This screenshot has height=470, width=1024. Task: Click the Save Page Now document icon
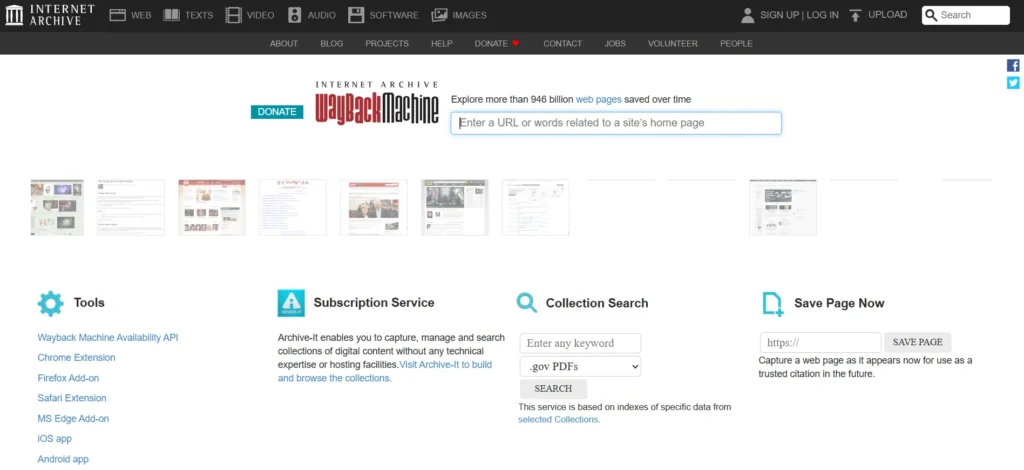tap(773, 304)
